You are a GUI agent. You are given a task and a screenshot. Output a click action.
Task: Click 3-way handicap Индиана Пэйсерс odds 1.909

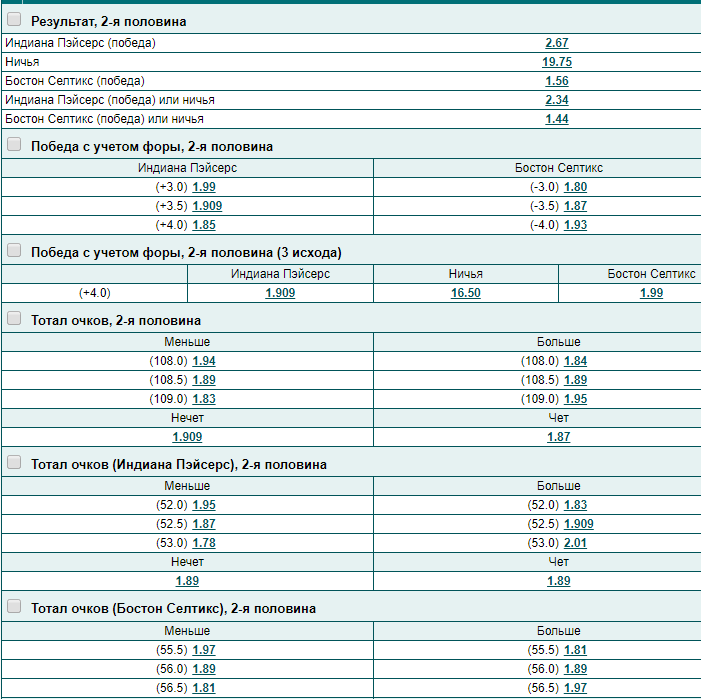(x=280, y=293)
